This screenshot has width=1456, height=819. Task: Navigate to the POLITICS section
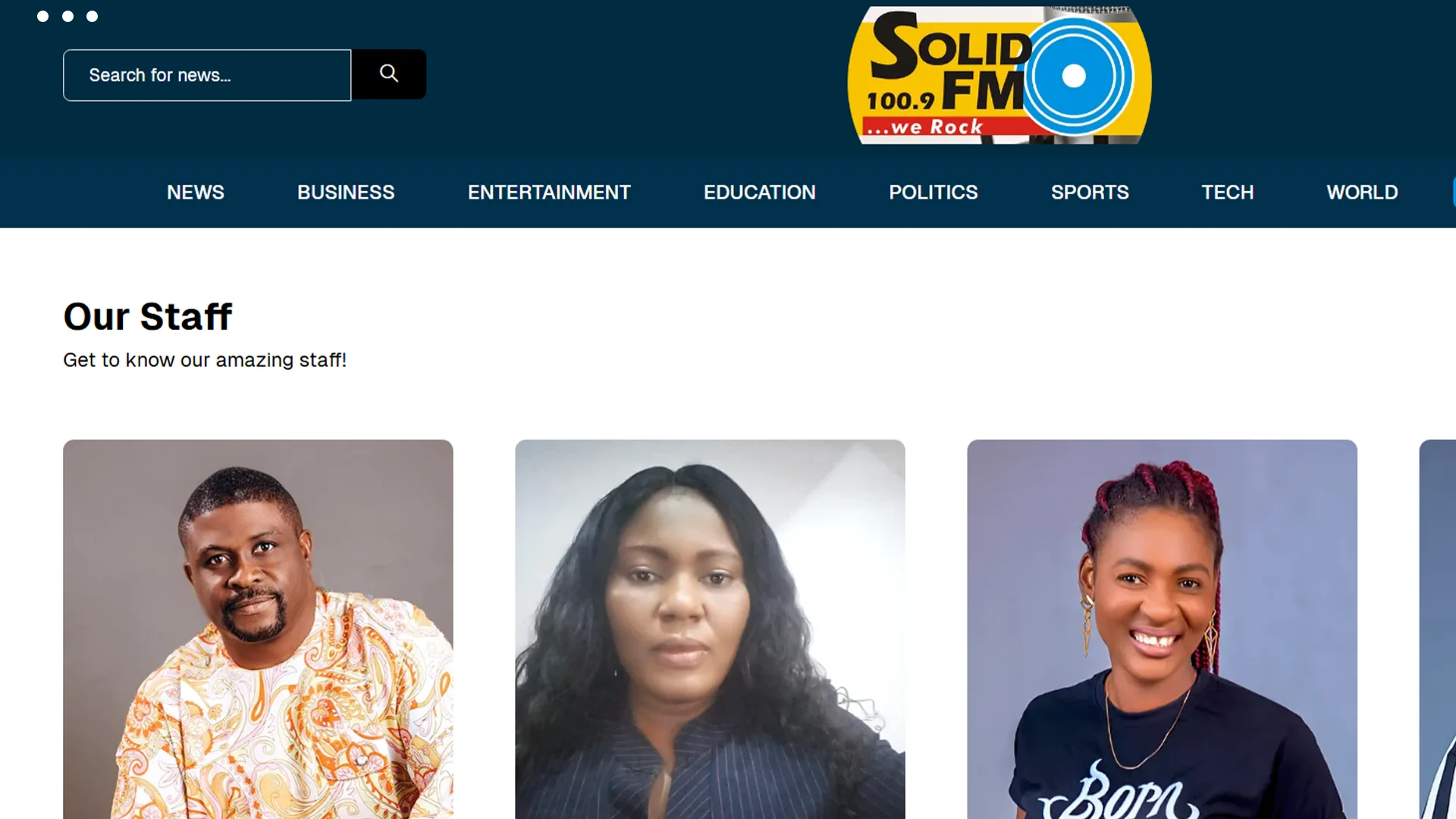tap(934, 193)
